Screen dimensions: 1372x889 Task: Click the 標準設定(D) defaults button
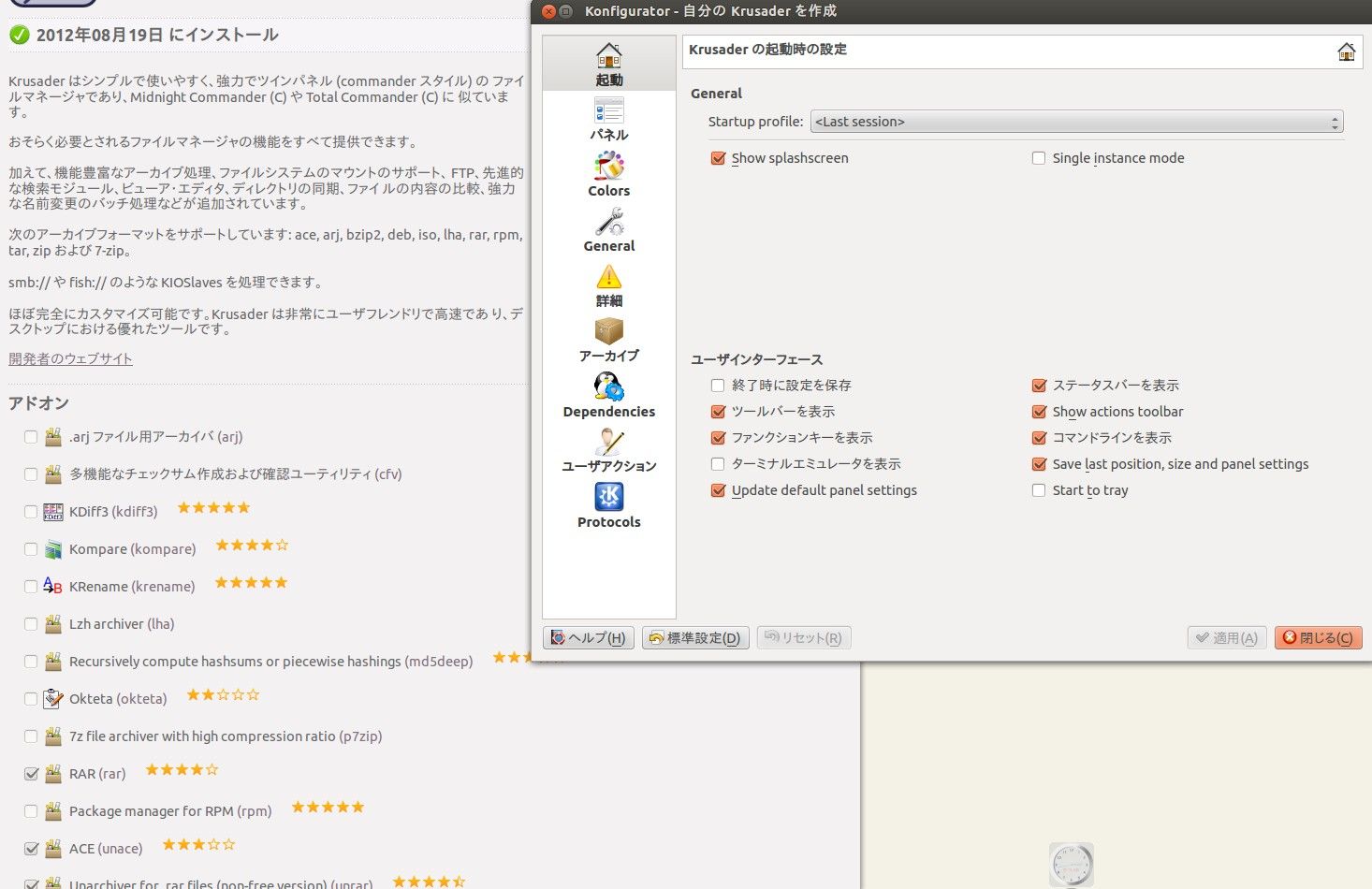pyautogui.click(x=696, y=638)
